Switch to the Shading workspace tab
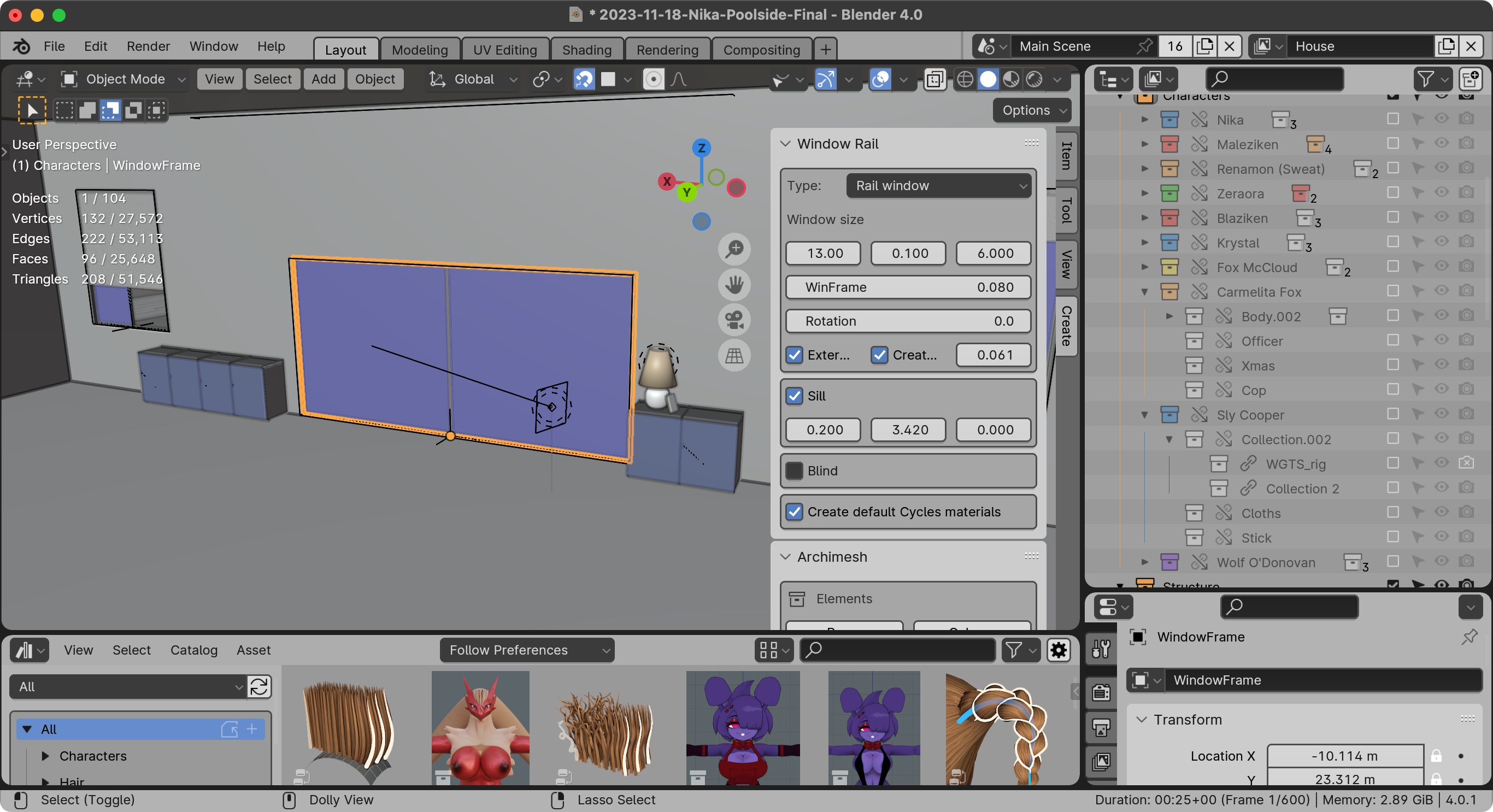Screen dimensions: 1493x812 (x=586, y=49)
